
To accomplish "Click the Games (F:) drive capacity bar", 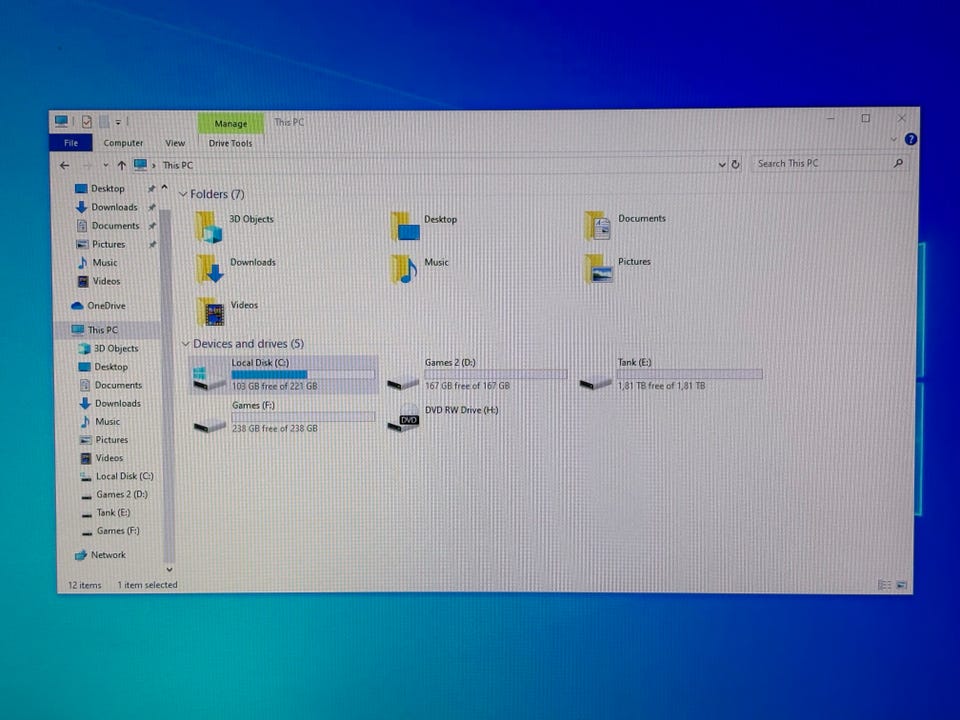I will pyautogui.click(x=303, y=417).
